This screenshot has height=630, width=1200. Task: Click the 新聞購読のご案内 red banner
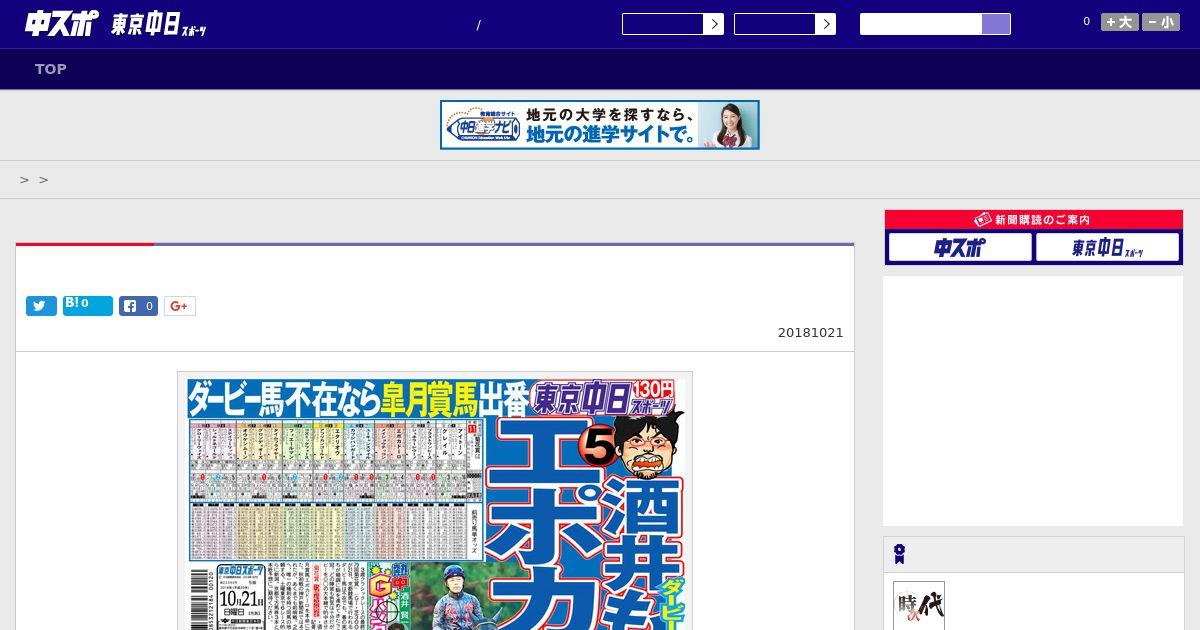1034,220
